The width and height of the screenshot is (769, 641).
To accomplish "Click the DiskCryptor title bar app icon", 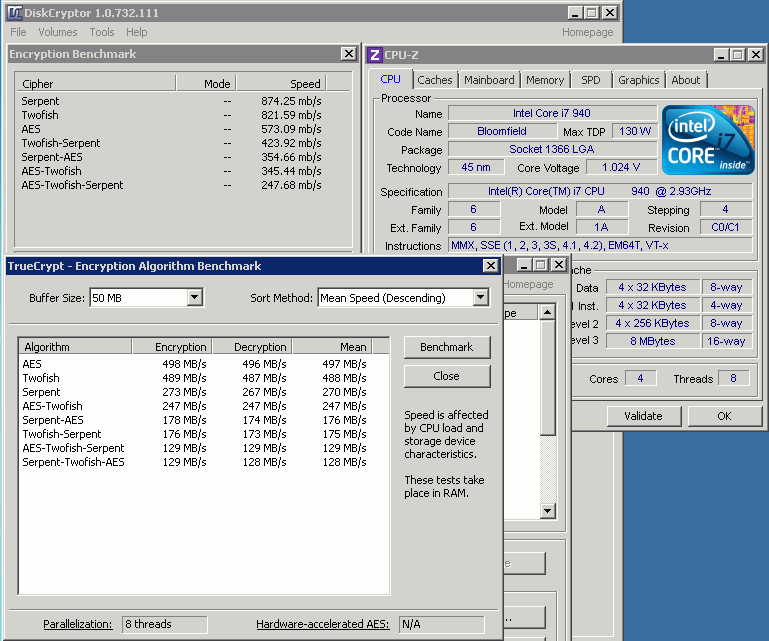I will click(x=15, y=13).
